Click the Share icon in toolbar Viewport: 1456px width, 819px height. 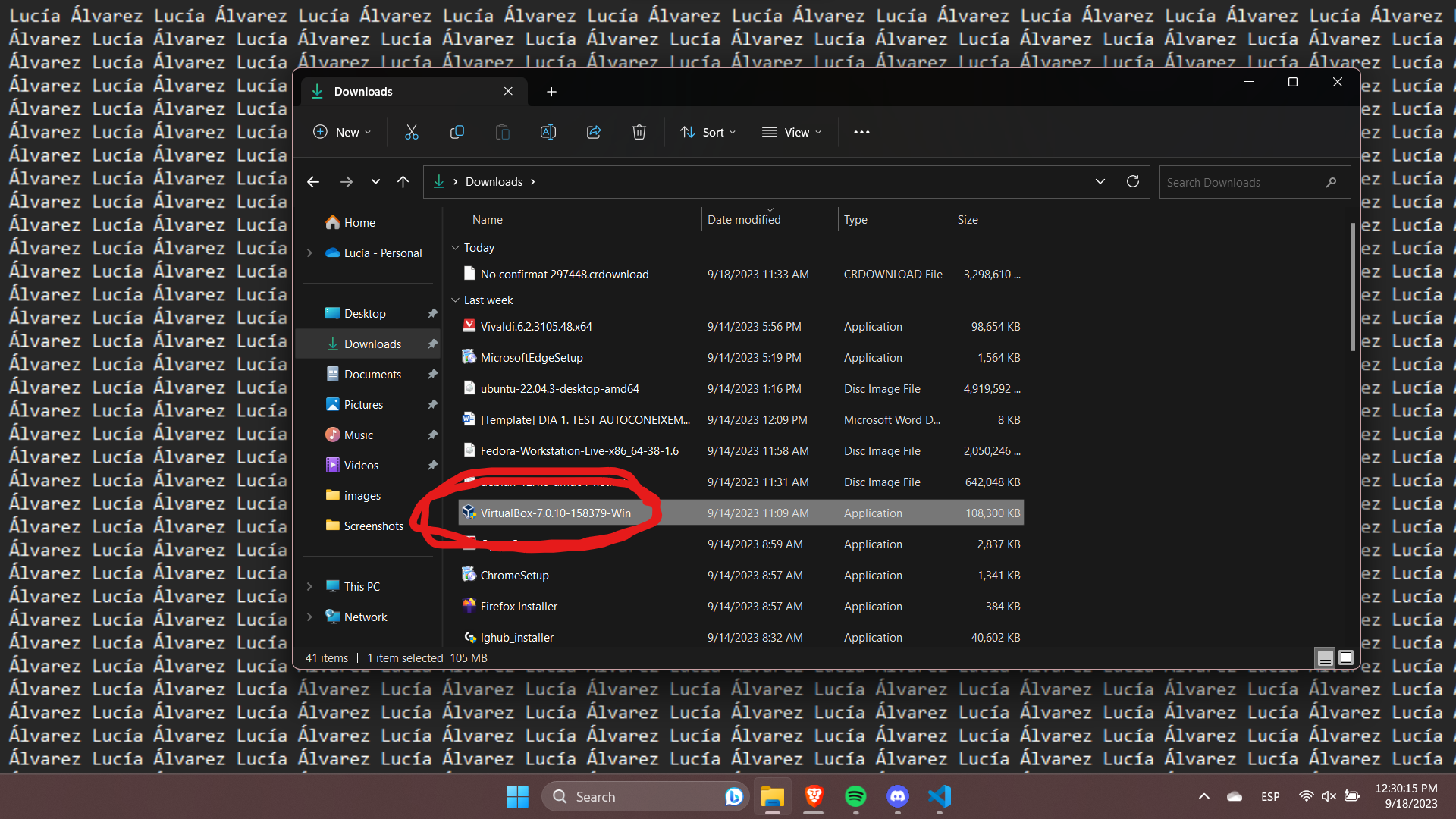(594, 132)
